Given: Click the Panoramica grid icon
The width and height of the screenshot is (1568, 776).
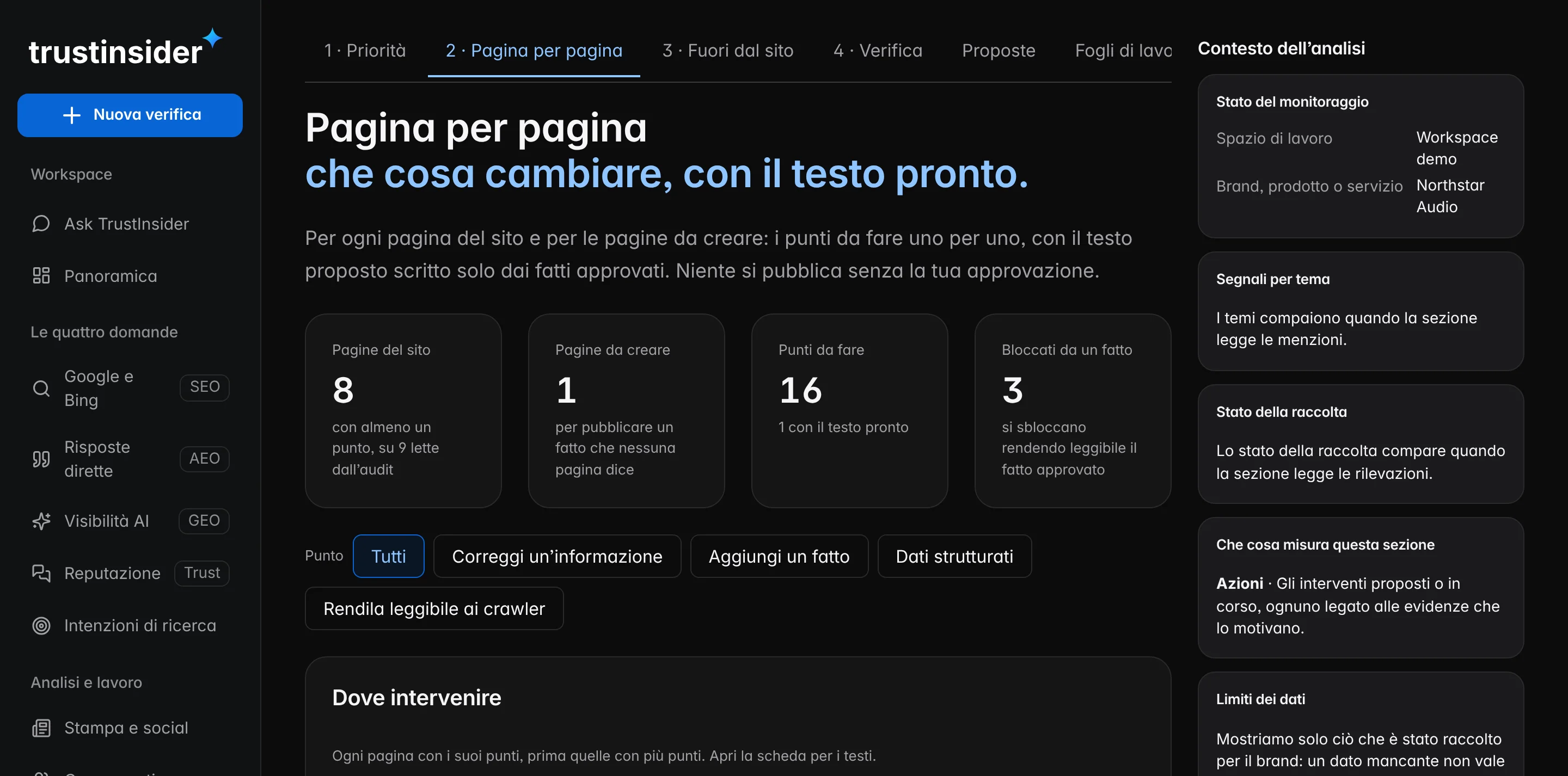Looking at the screenshot, I should click(x=41, y=276).
